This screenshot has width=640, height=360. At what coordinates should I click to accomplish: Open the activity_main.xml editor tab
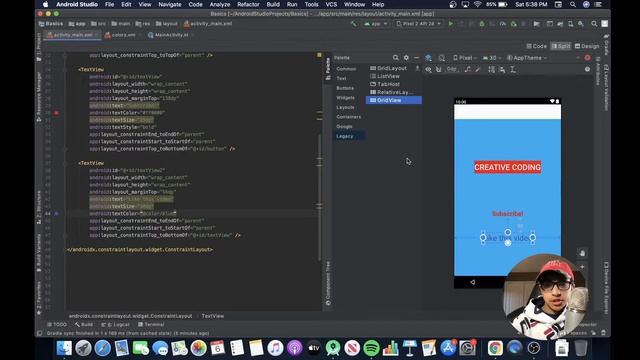pyautogui.click(x=73, y=35)
